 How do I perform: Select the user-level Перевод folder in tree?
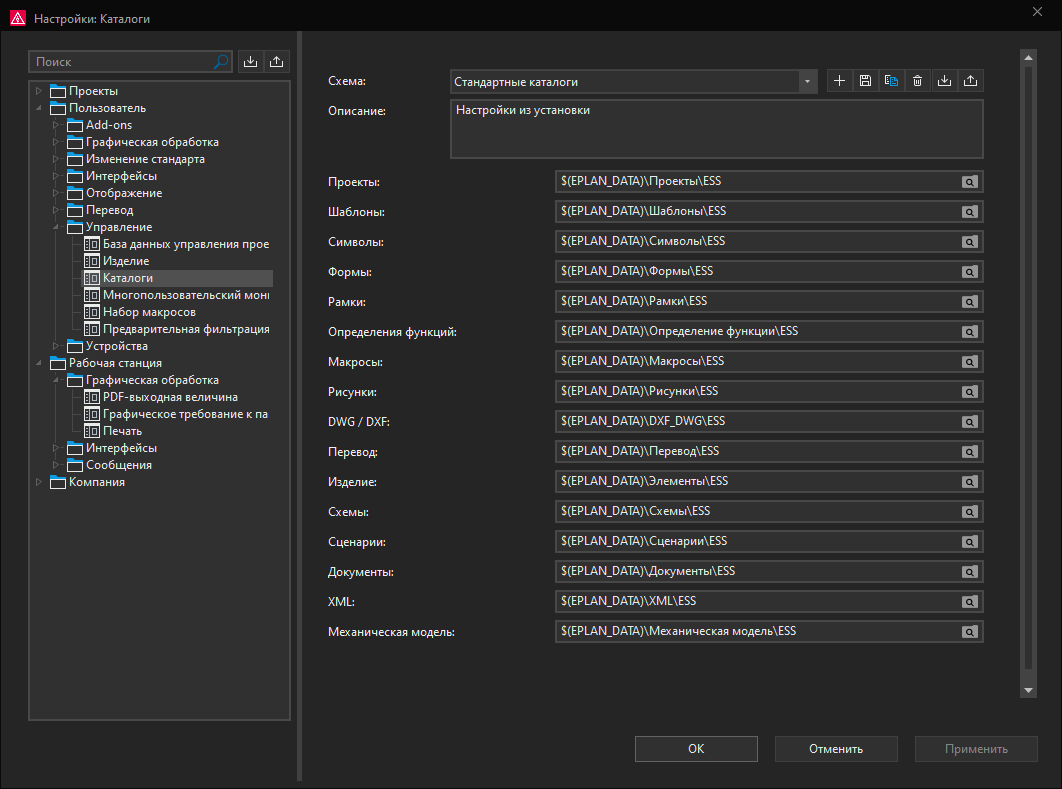tap(101, 210)
